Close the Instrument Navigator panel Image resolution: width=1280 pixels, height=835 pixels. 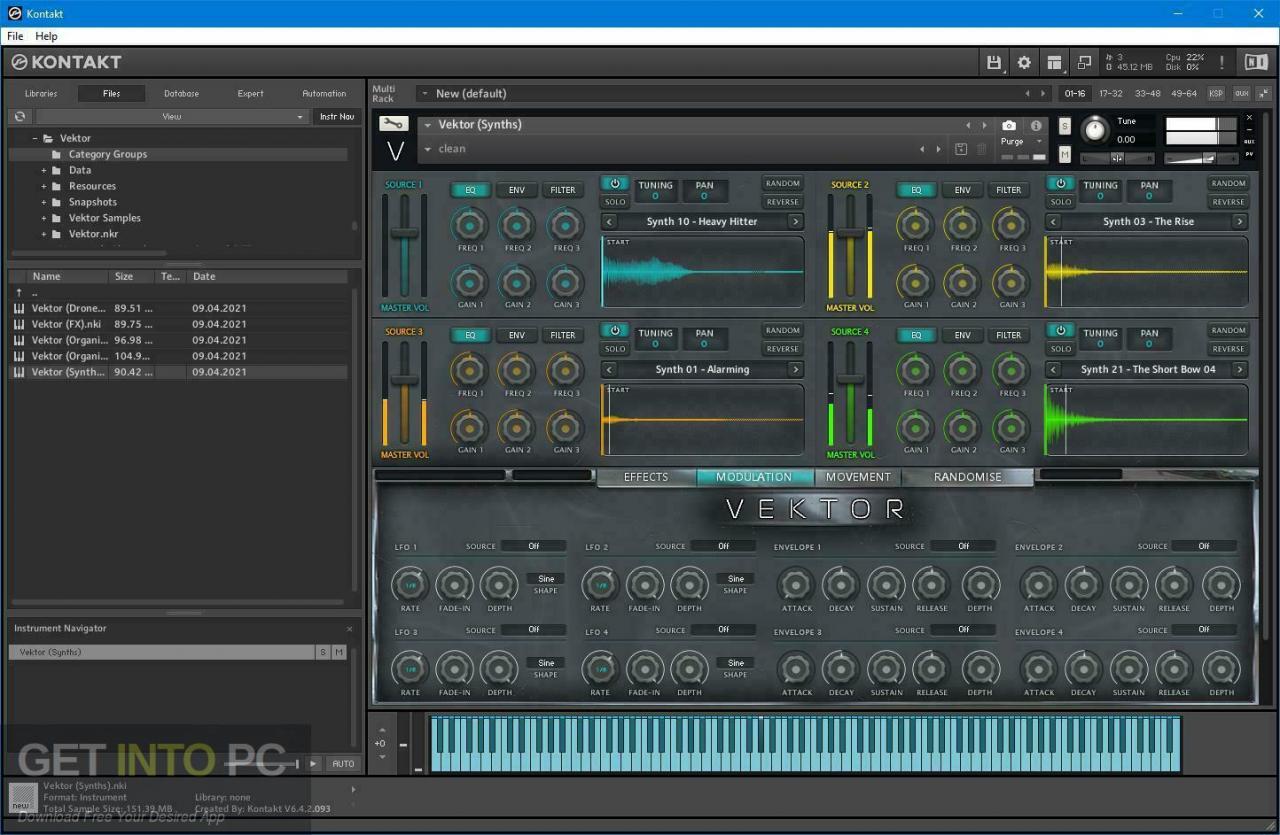pos(349,629)
